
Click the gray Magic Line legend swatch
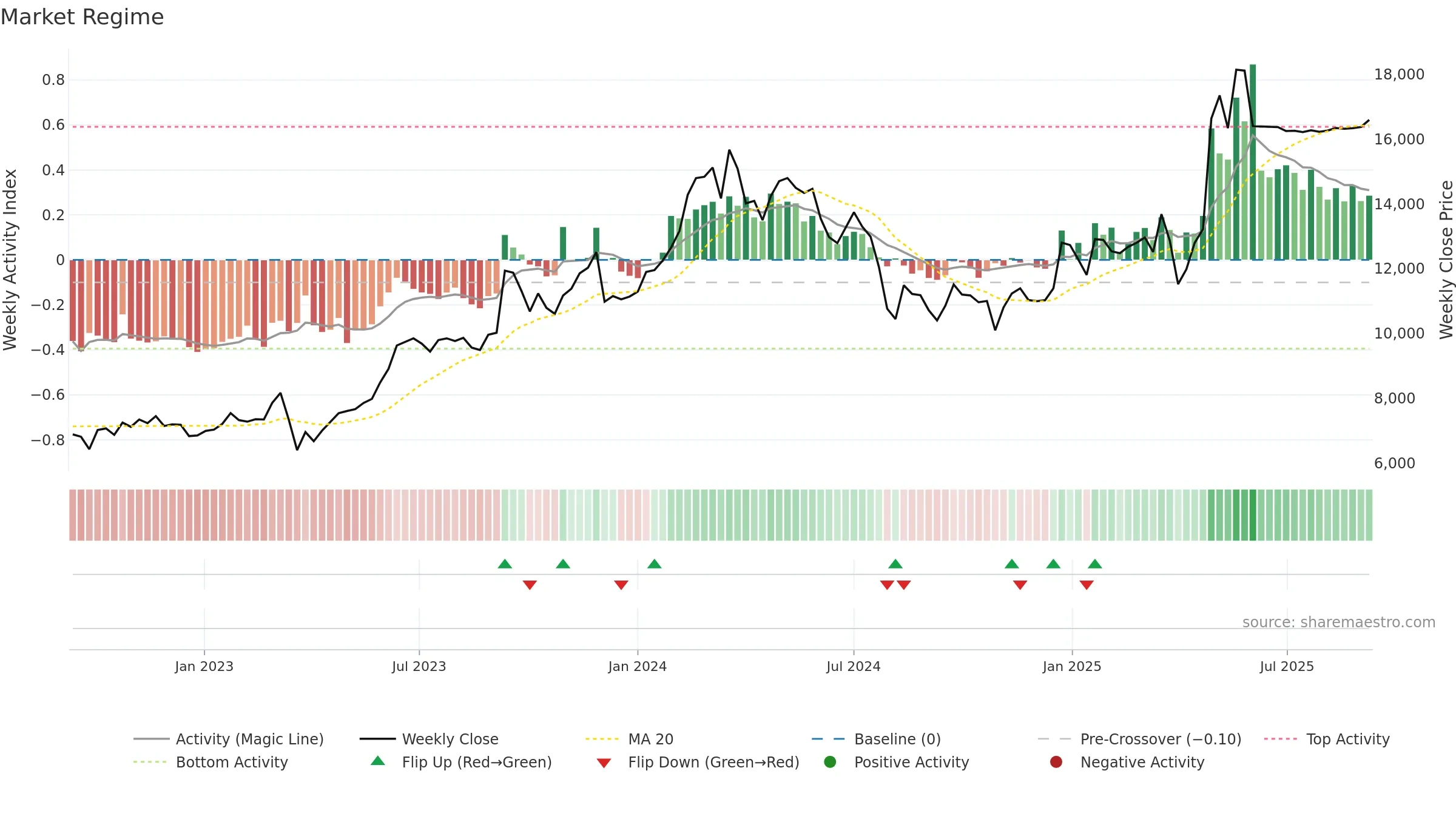pyautogui.click(x=151, y=739)
